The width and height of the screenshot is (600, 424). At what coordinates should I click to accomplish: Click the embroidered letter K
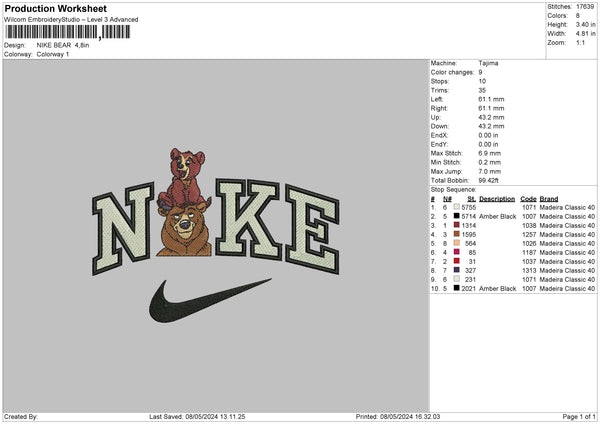(x=248, y=218)
